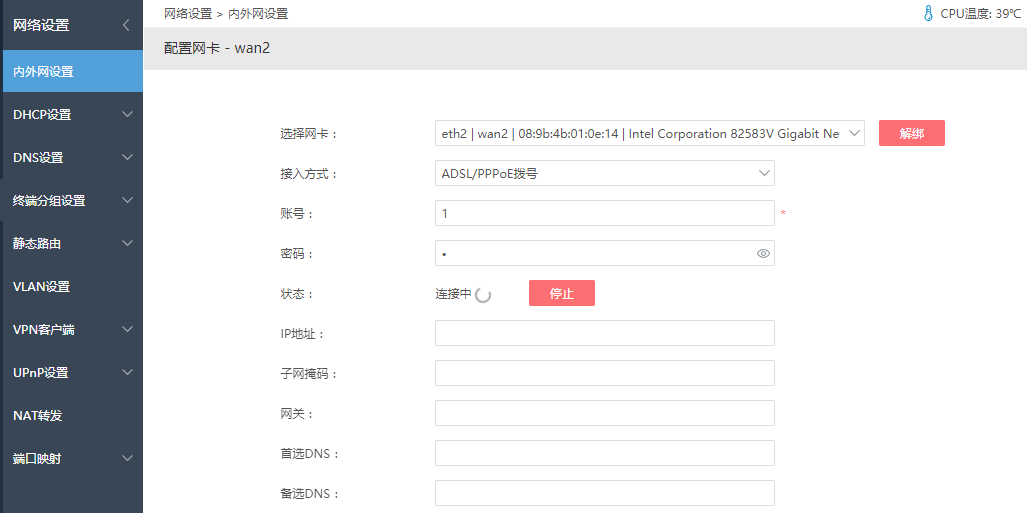Focus the 账号 input field
The width and height of the screenshot is (1027, 513).
(x=605, y=214)
